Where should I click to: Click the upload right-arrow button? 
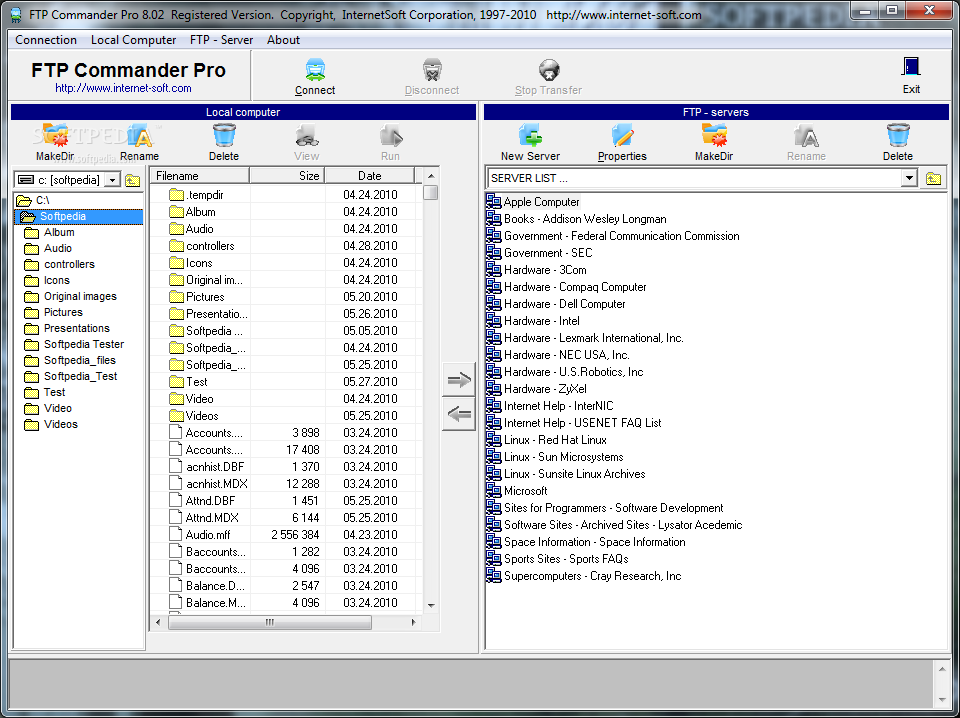coord(459,380)
